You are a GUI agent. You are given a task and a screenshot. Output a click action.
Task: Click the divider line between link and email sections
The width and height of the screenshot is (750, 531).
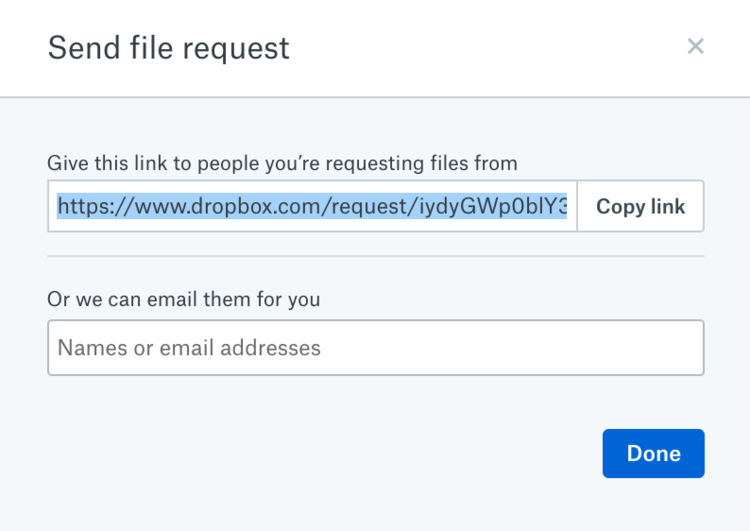(375, 256)
